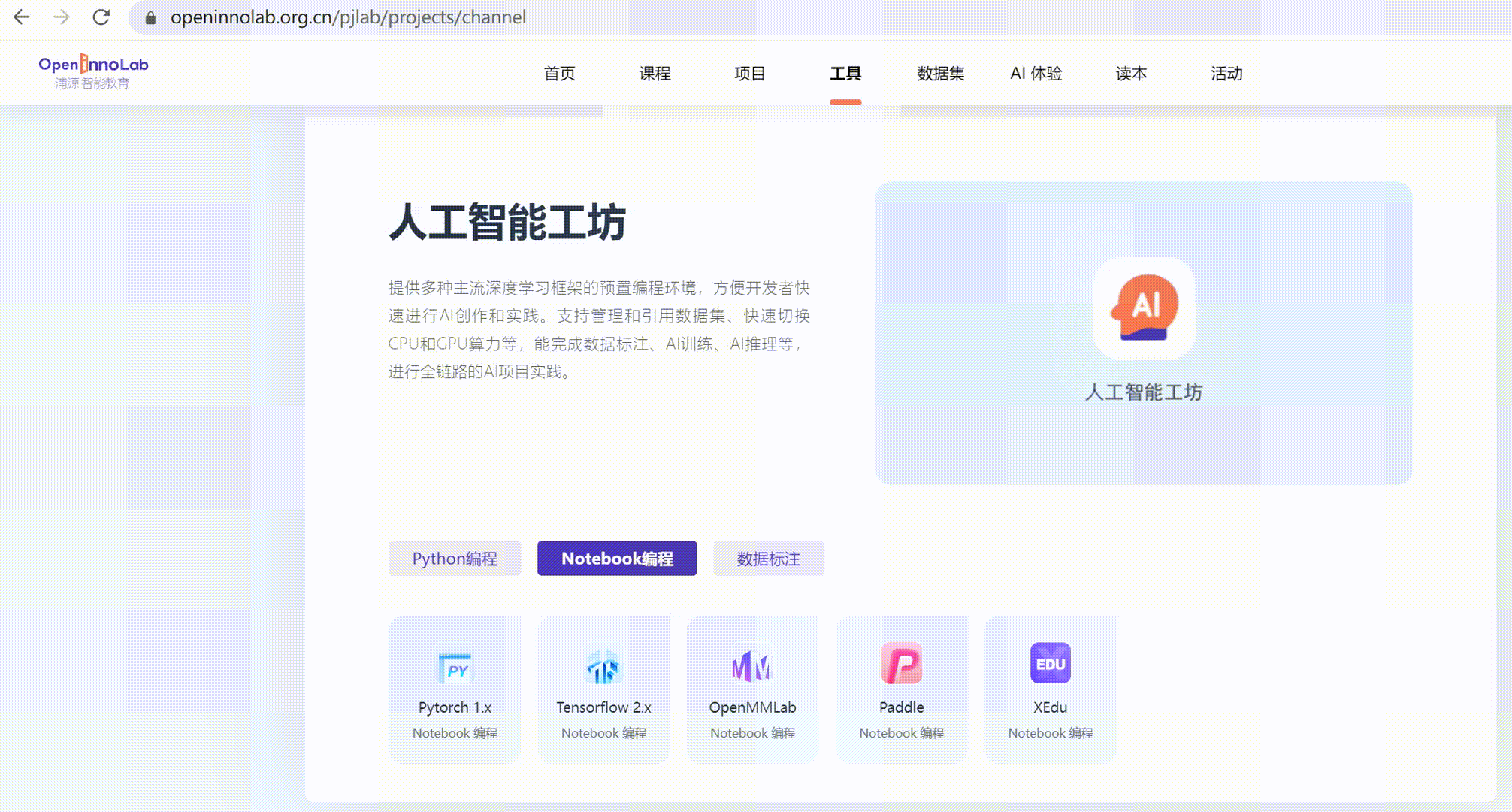Launch the OpenMMLab notebook icon
Screen dimensions: 1512x812
752,665
